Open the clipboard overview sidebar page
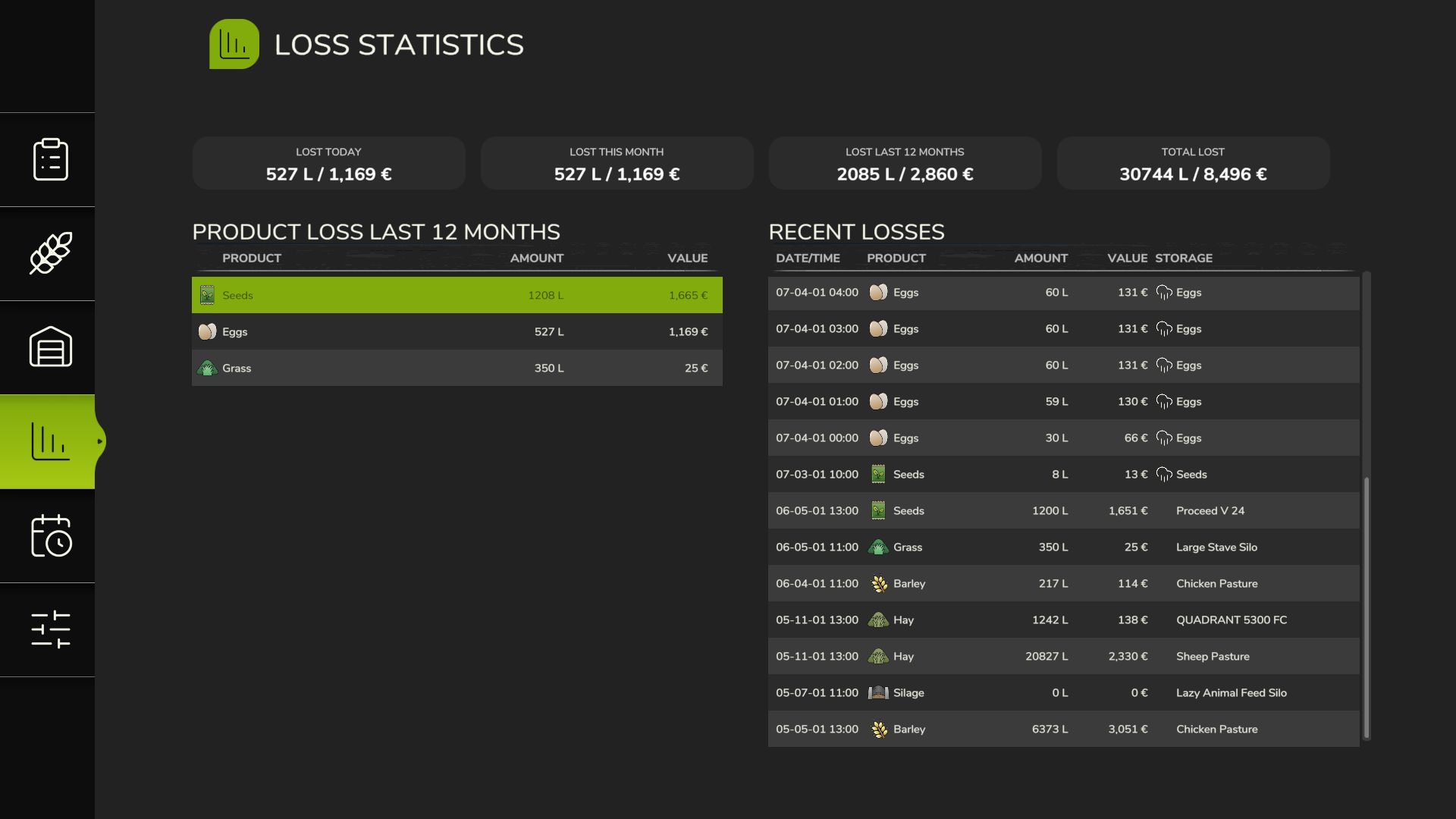 50,159
